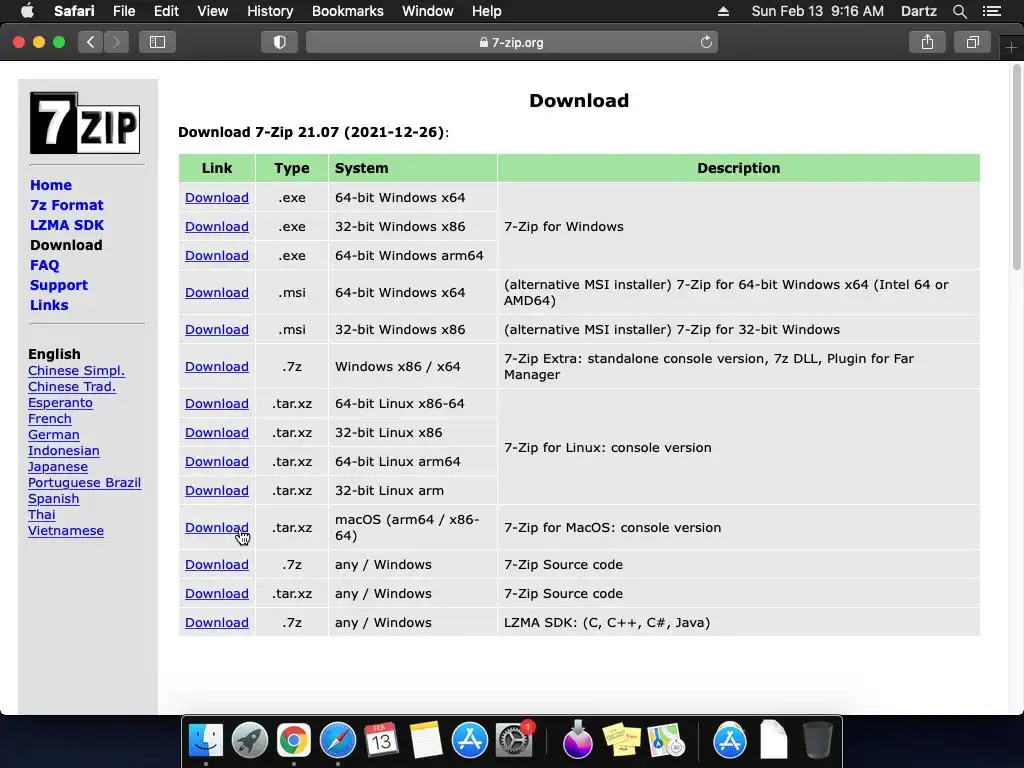This screenshot has height=768, width=1024.
Task: Launch Google Chrome from the dock
Action: [x=293, y=740]
